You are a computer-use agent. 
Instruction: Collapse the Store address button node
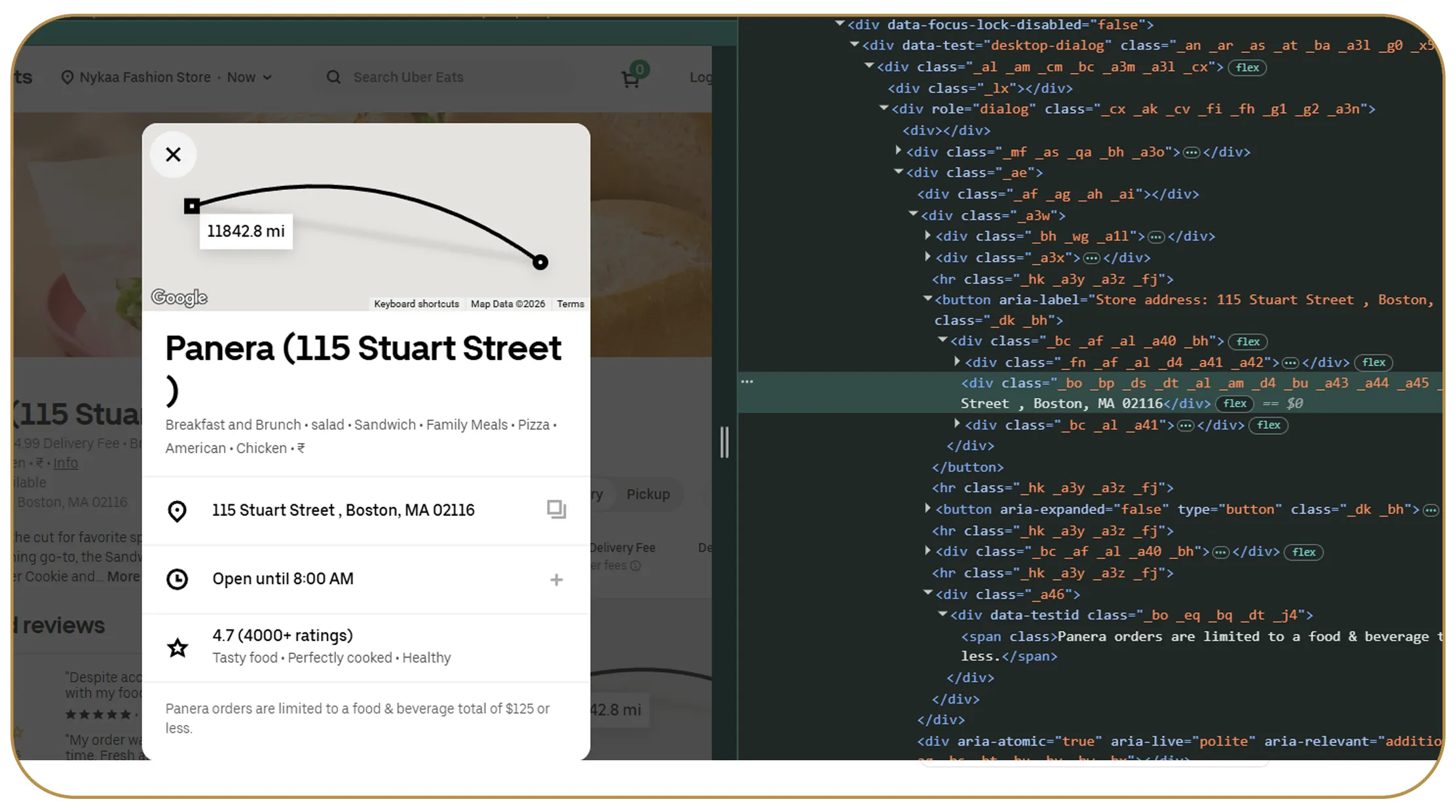pos(927,299)
